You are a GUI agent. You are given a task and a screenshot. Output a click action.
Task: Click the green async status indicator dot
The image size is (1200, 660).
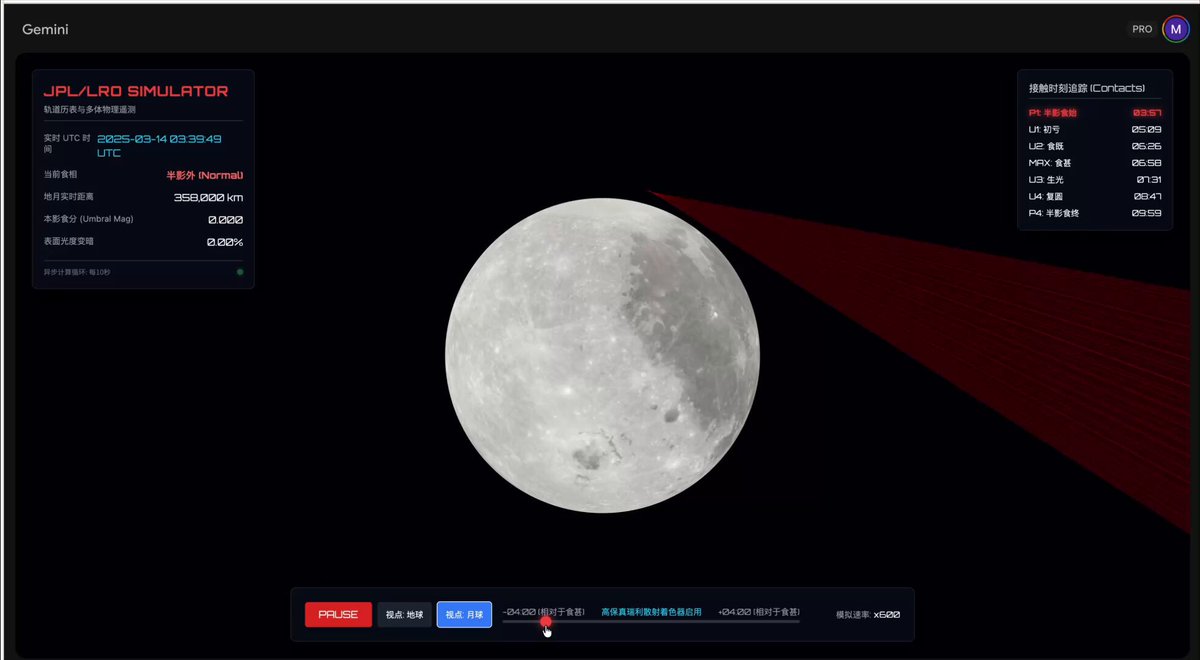coord(240,272)
